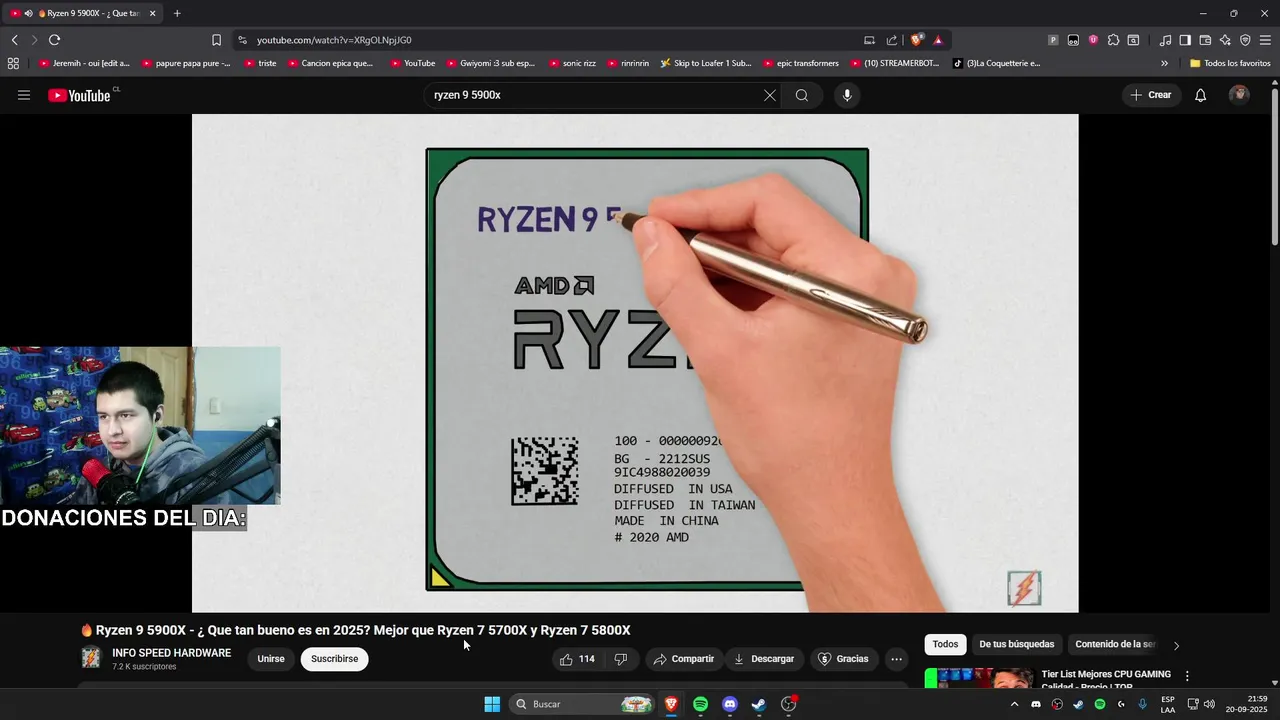The image size is (1280, 720).
Task: Open the YouTube guide hamburger menu
Action: (24, 95)
